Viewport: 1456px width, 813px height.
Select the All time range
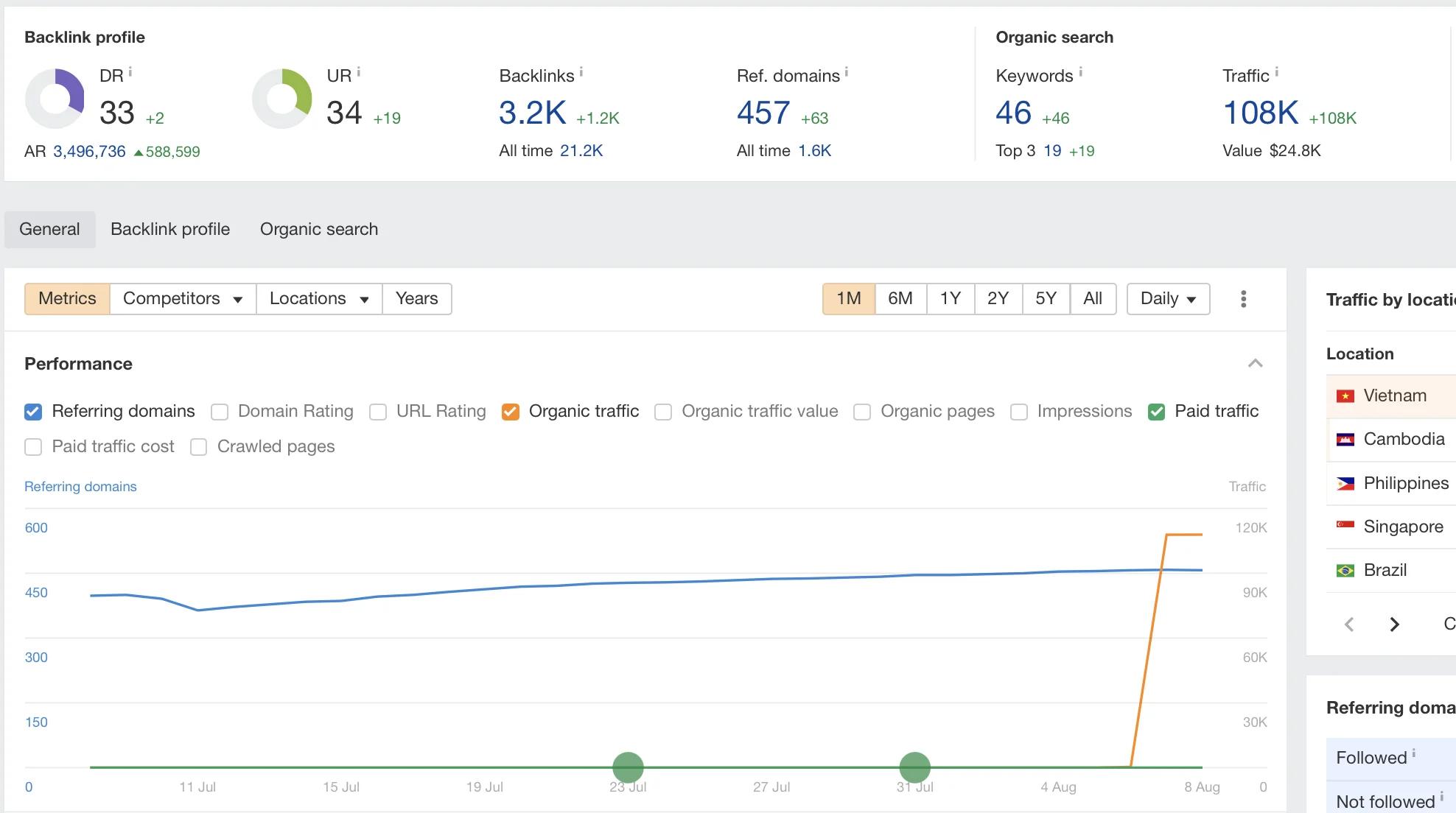coord(1093,299)
